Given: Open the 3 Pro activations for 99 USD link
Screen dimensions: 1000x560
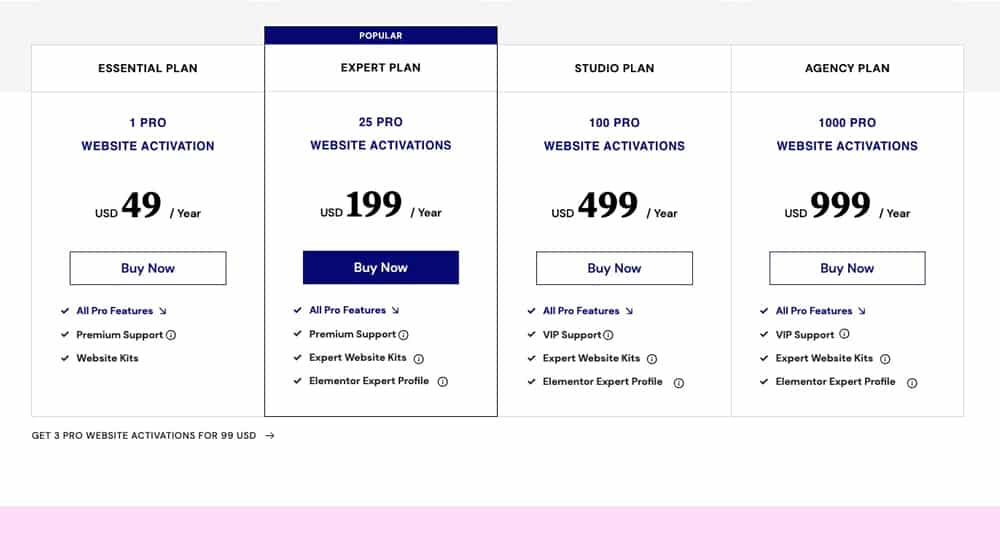Looking at the screenshot, I should pyautogui.click(x=144, y=436).
